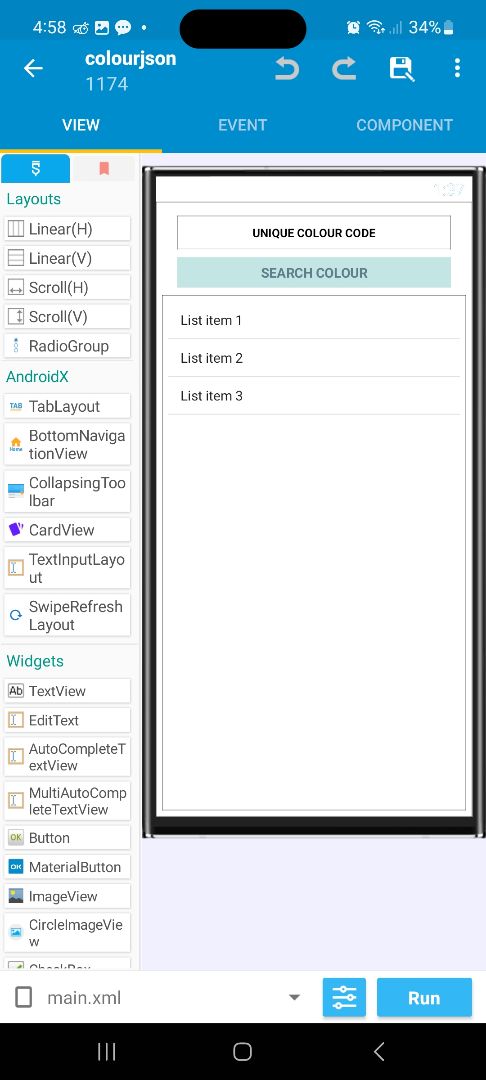Click the SEARCH COLOUR button in preview
Image resolution: width=486 pixels, height=1080 pixels.
tap(314, 273)
